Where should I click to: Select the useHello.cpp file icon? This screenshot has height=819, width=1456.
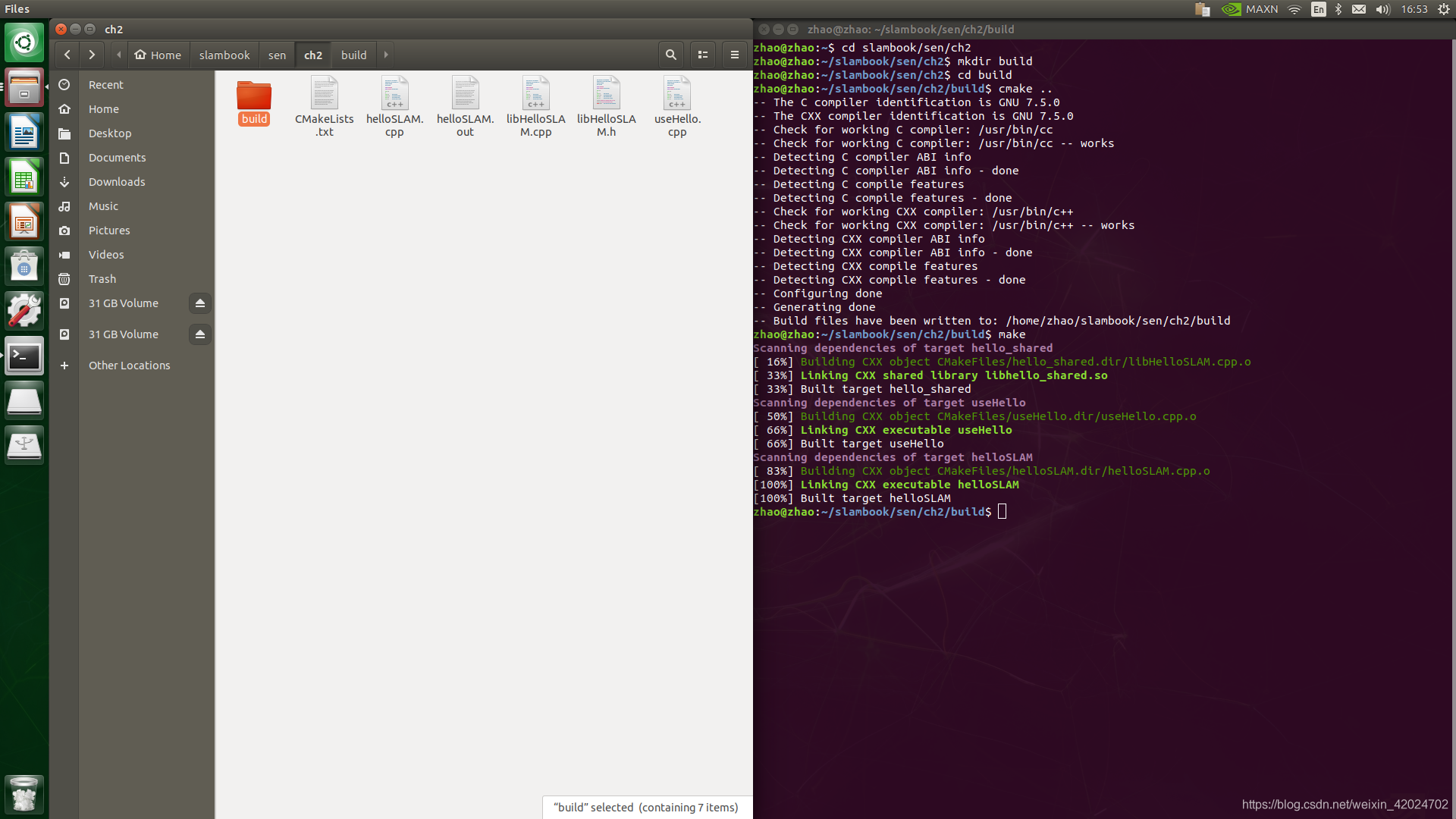677,94
